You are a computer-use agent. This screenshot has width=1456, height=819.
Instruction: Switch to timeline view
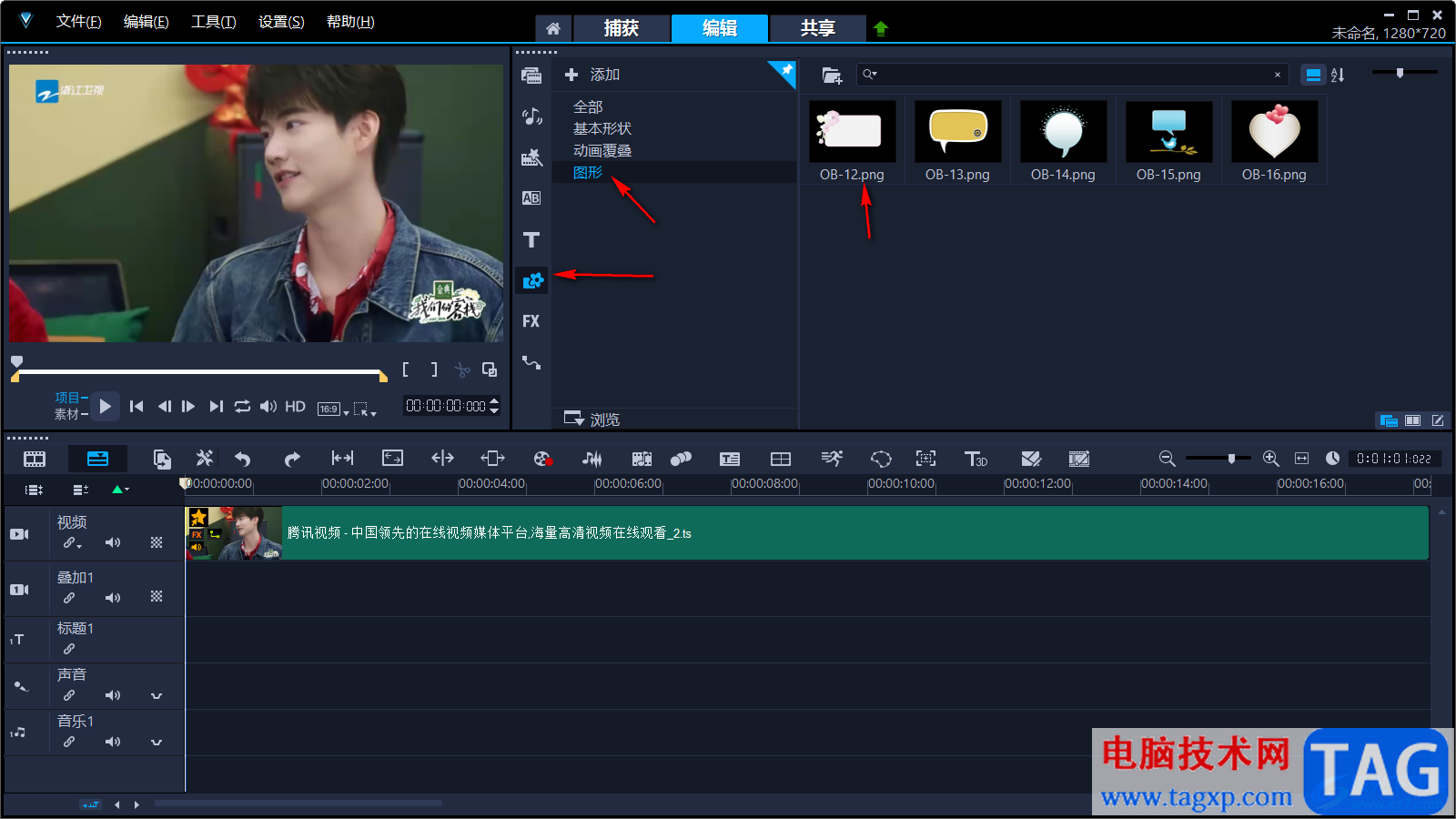click(x=97, y=459)
